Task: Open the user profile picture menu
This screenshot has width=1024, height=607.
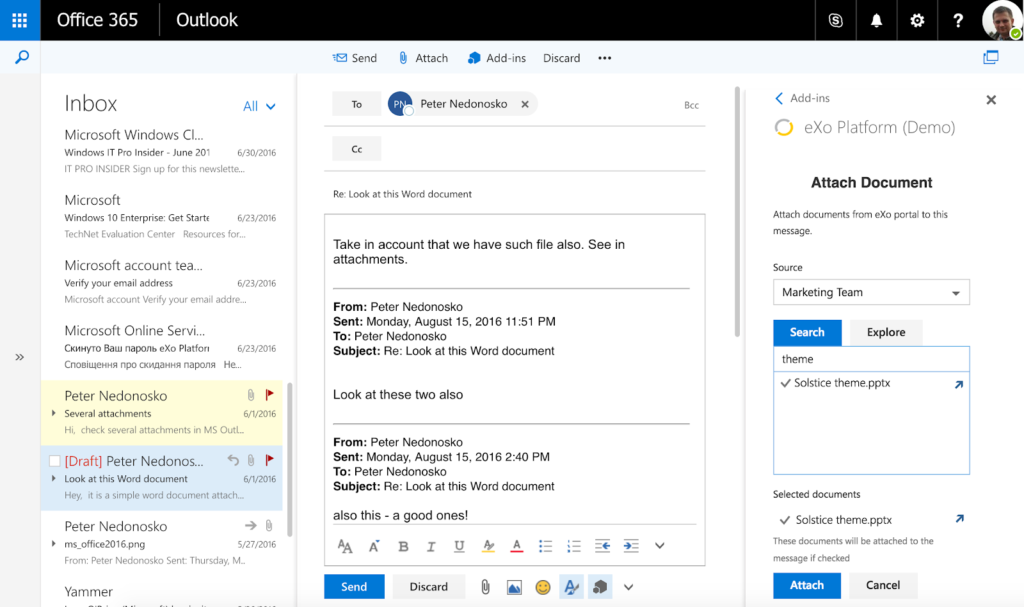Action: [1001, 20]
